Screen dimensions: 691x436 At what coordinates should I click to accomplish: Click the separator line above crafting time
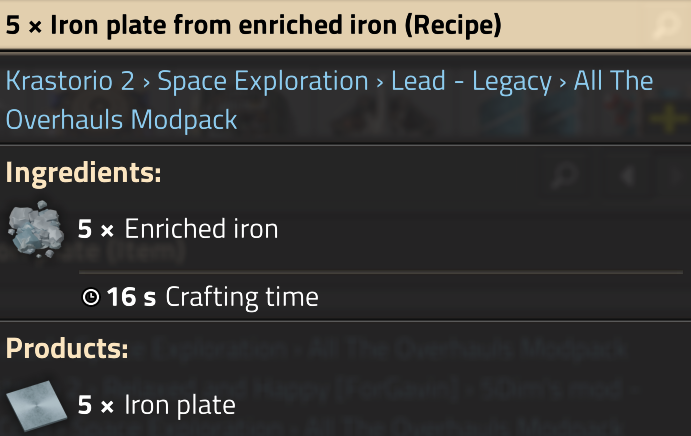click(380, 271)
